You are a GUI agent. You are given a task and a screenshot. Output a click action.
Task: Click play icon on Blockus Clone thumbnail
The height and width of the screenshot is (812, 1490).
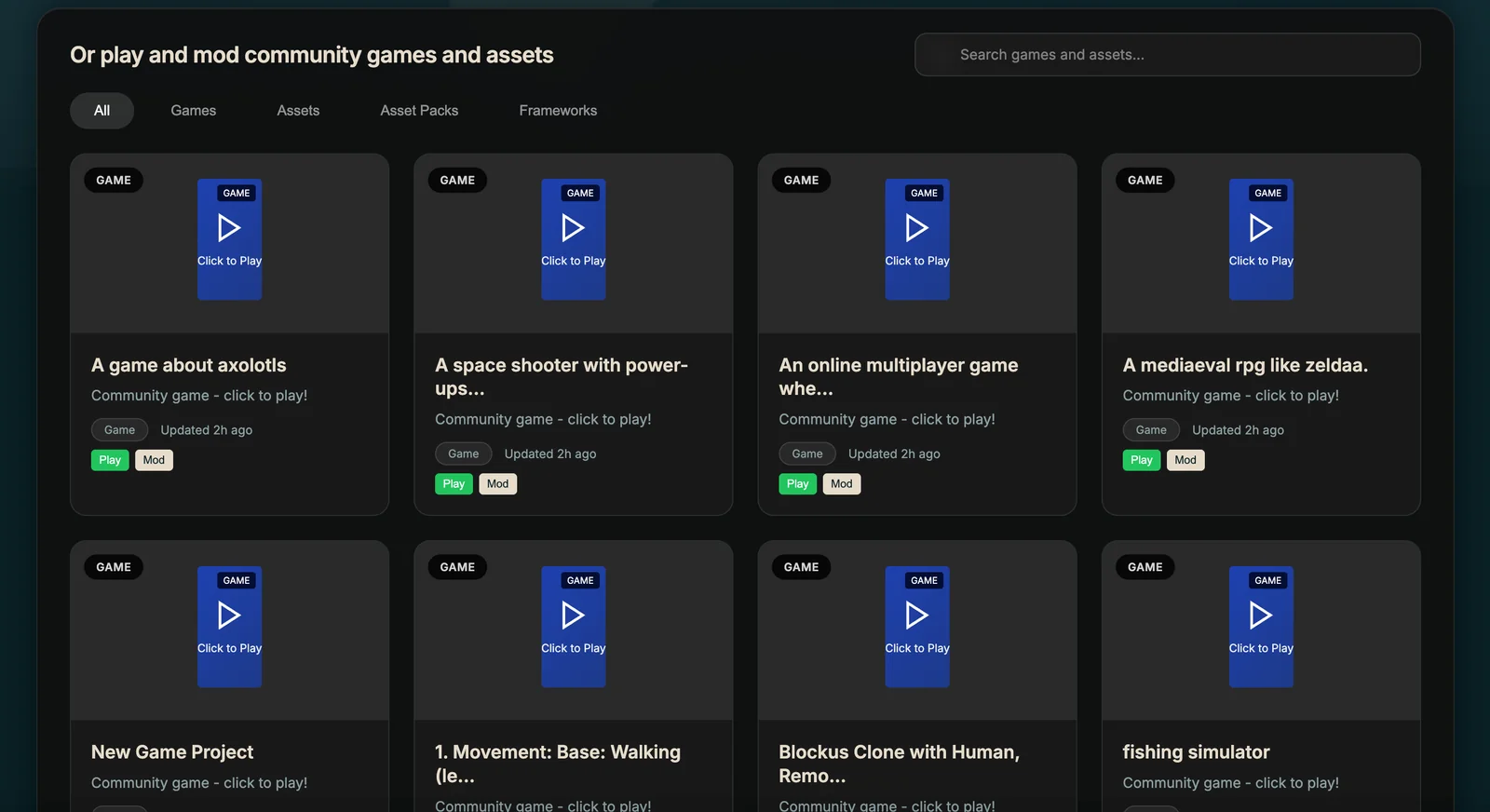[917, 616]
